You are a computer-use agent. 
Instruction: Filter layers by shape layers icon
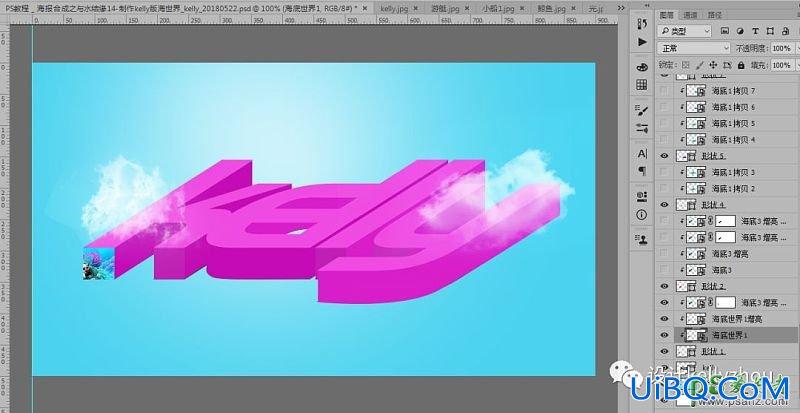click(x=770, y=31)
